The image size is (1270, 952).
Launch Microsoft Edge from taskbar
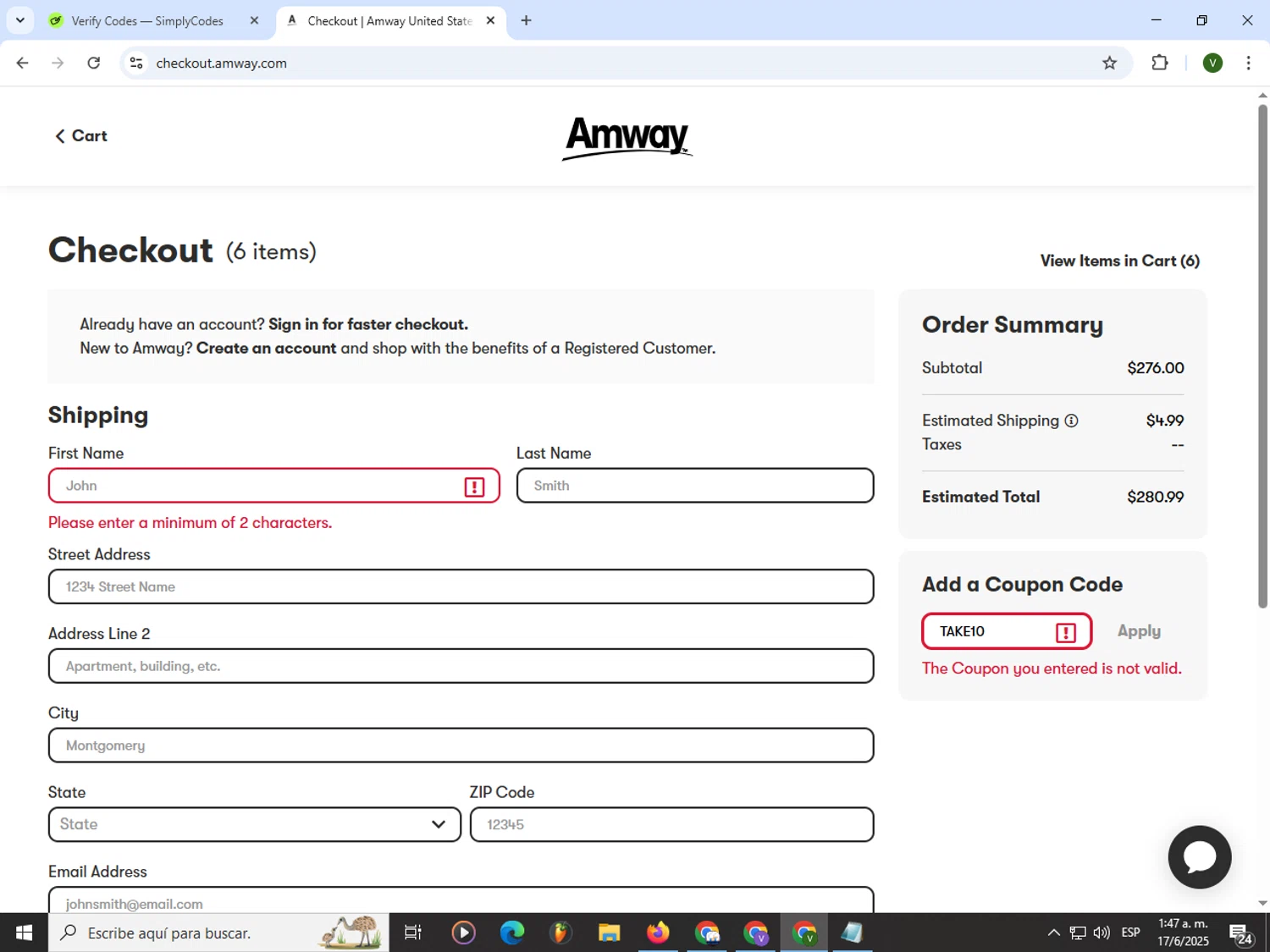pos(512,933)
